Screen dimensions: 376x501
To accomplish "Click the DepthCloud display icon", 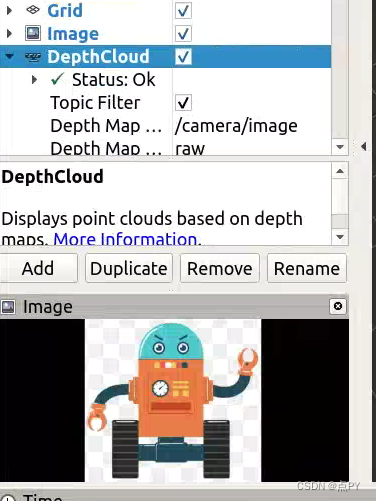I will (33, 57).
